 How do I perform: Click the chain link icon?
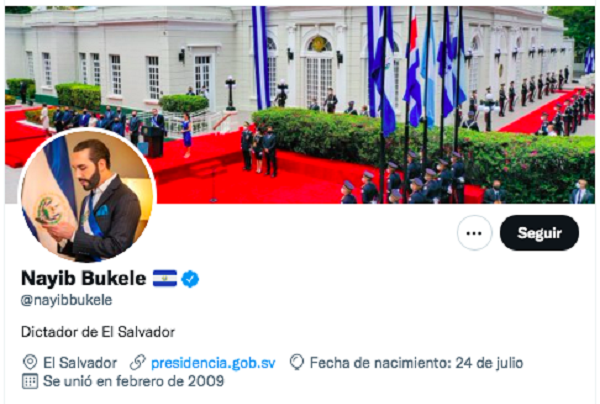pos(138,362)
